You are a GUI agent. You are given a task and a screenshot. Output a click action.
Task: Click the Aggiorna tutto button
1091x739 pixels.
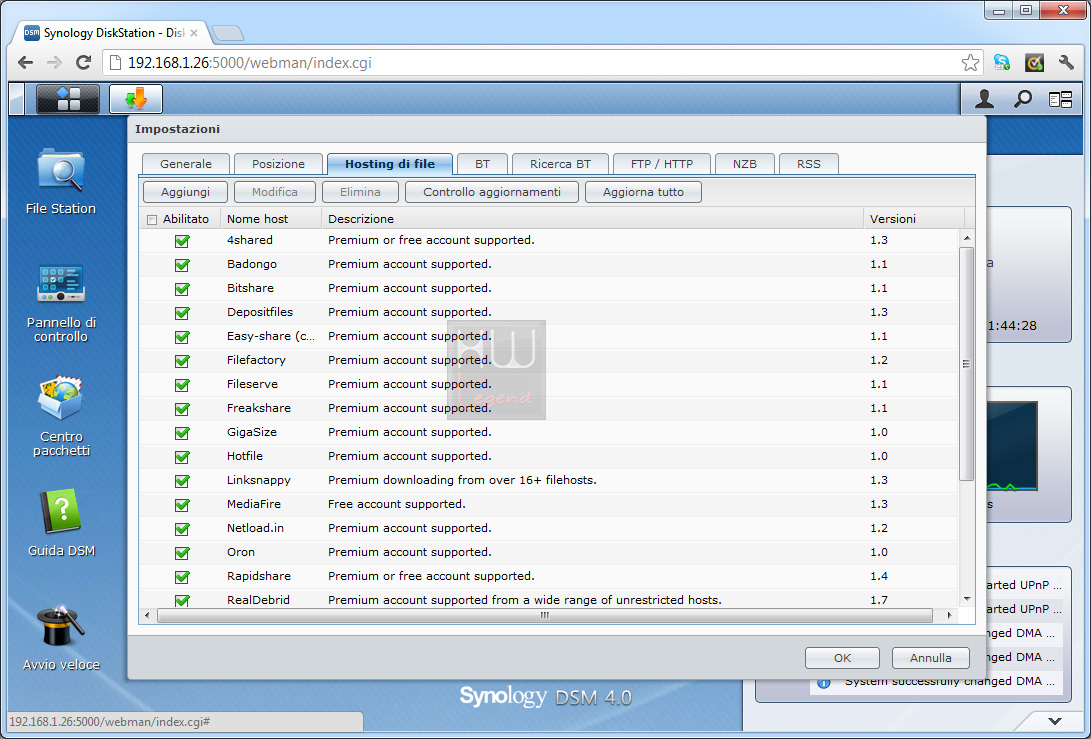[x=643, y=192]
